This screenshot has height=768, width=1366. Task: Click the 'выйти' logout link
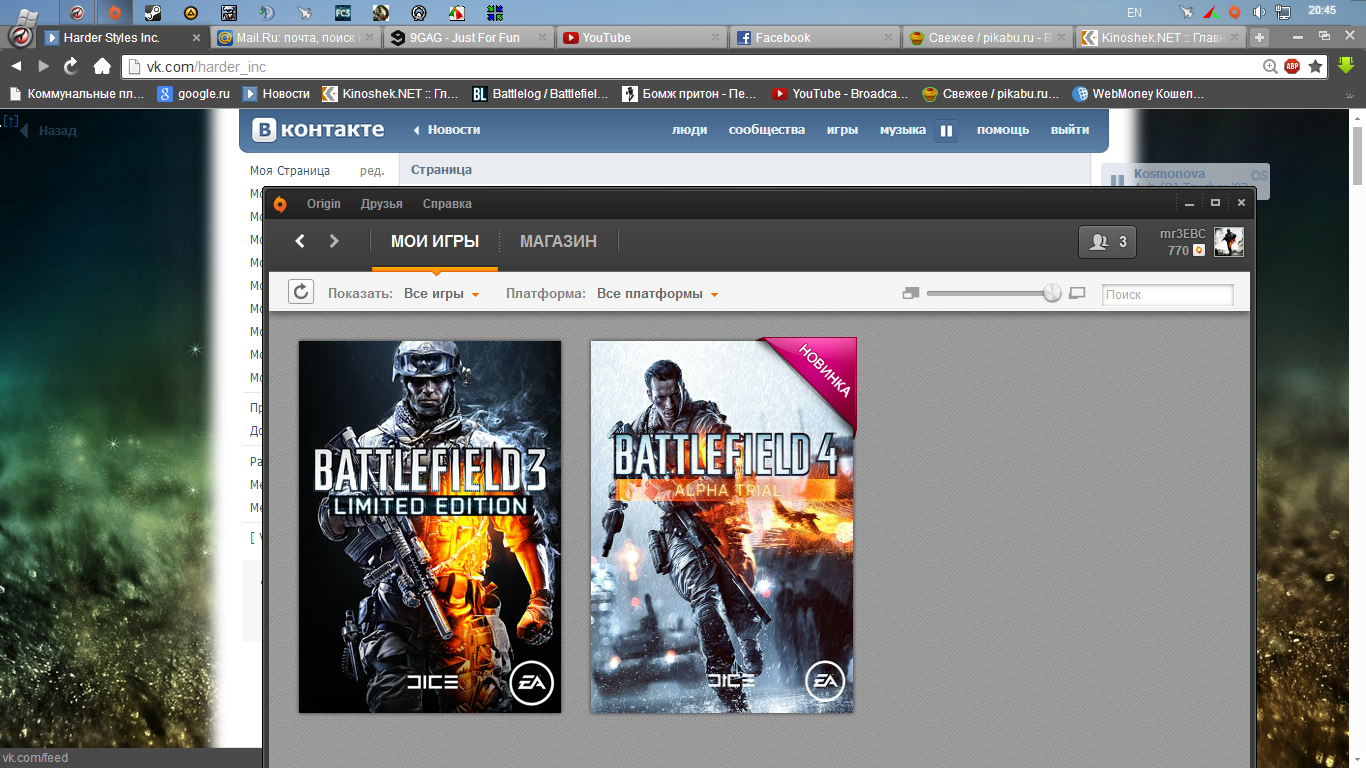1070,130
